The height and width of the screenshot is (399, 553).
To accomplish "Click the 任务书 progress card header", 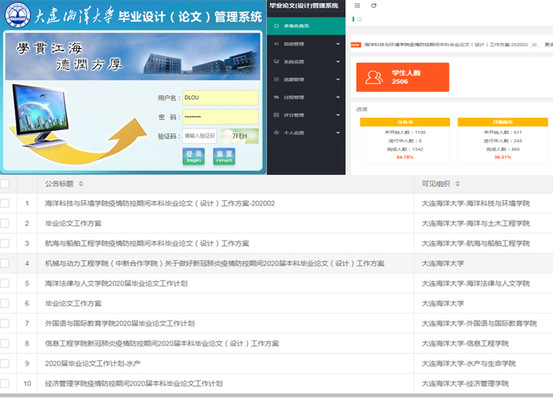I will point(405,122).
